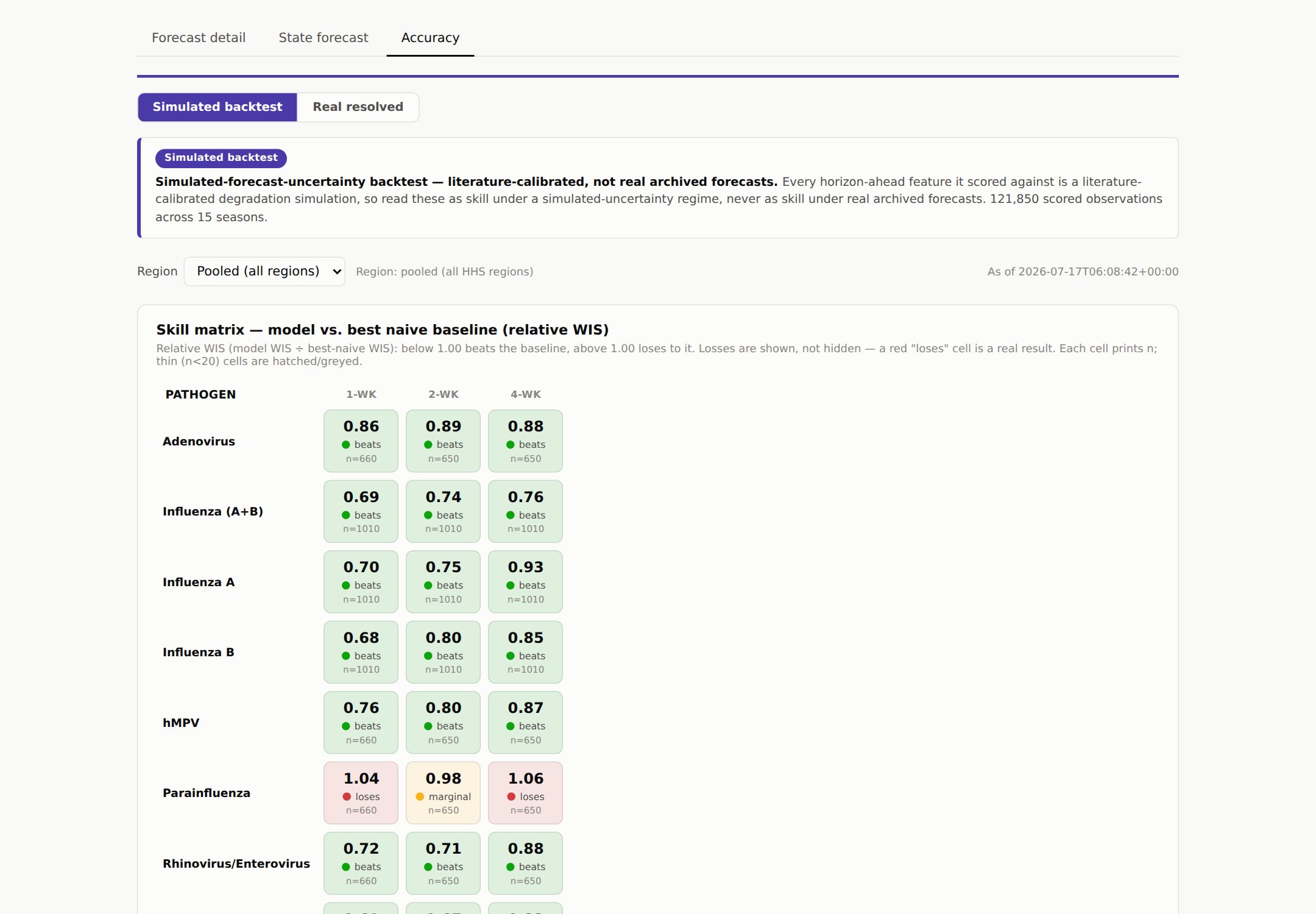The width and height of the screenshot is (1316, 914).
Task: Select Adenovirus 2-WK cell 0.89
Action: [443, 441]
